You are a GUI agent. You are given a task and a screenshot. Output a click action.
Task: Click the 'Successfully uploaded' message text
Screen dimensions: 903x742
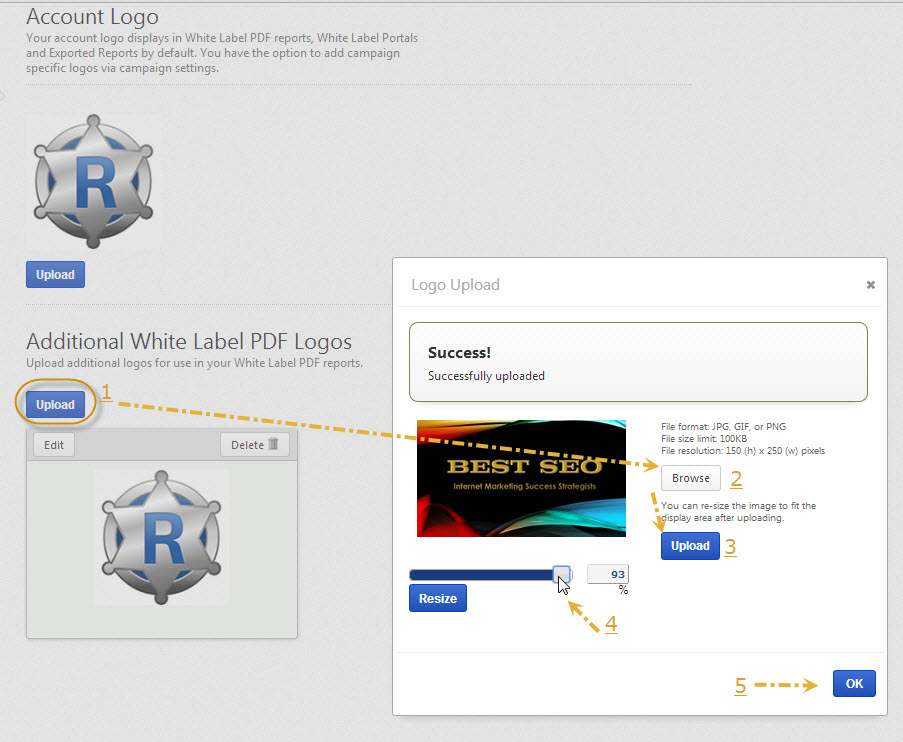[486, 376]
